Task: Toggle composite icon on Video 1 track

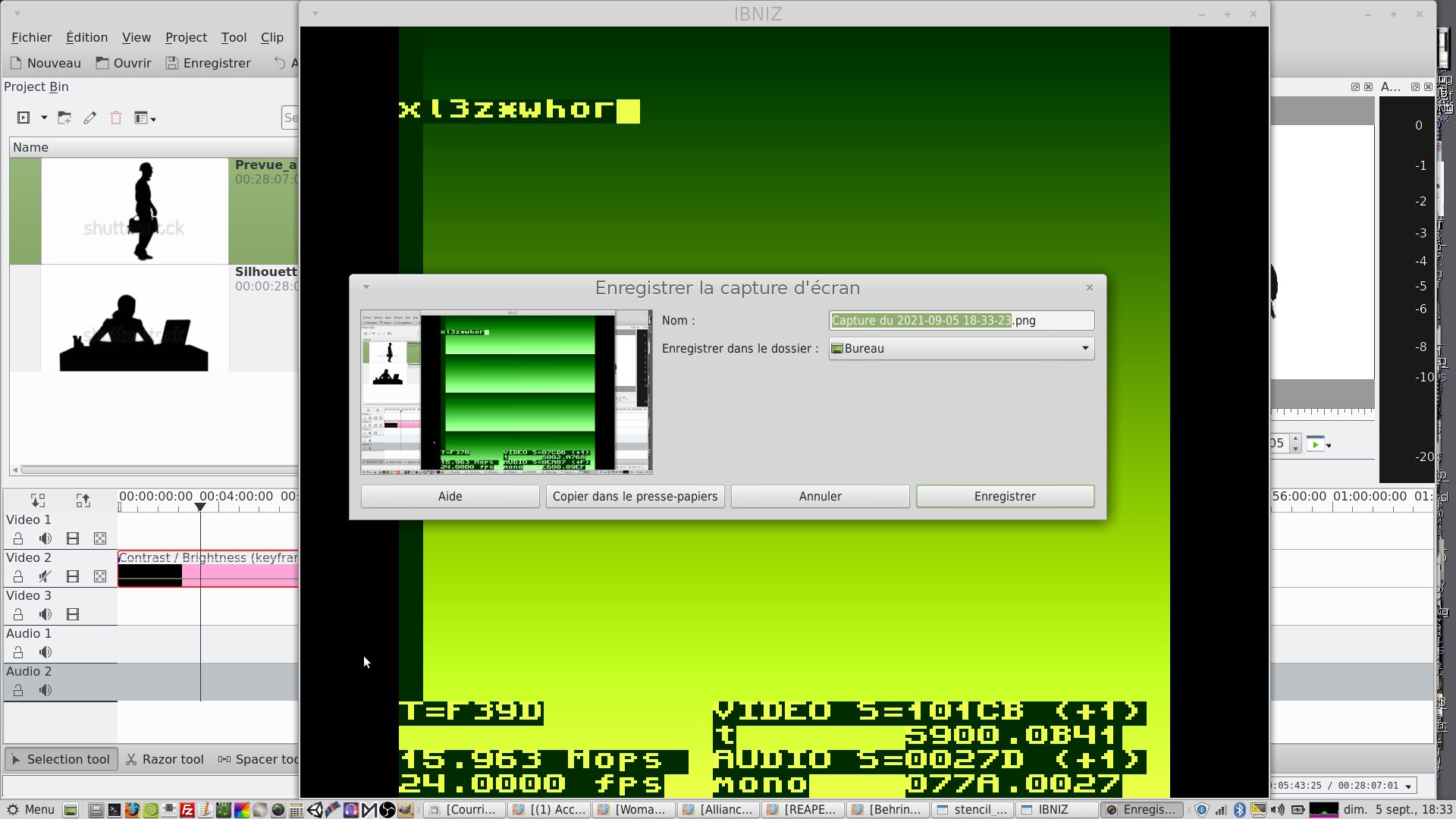Action: point(100,538)
